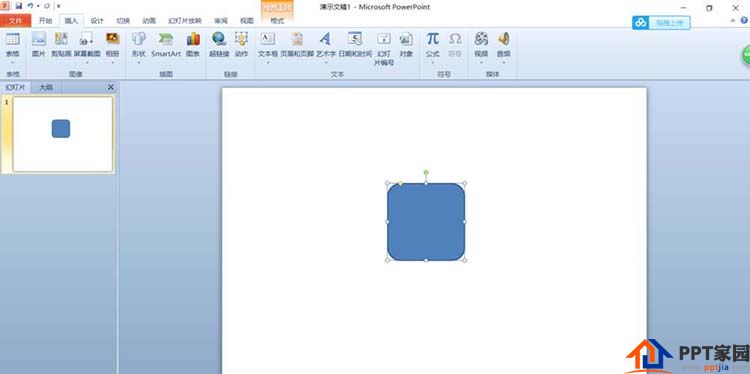The width and height of the screenshot is (750, 374).
Task: Switch to Slides (幻灯片) pane tab
Action: (15, 87)
